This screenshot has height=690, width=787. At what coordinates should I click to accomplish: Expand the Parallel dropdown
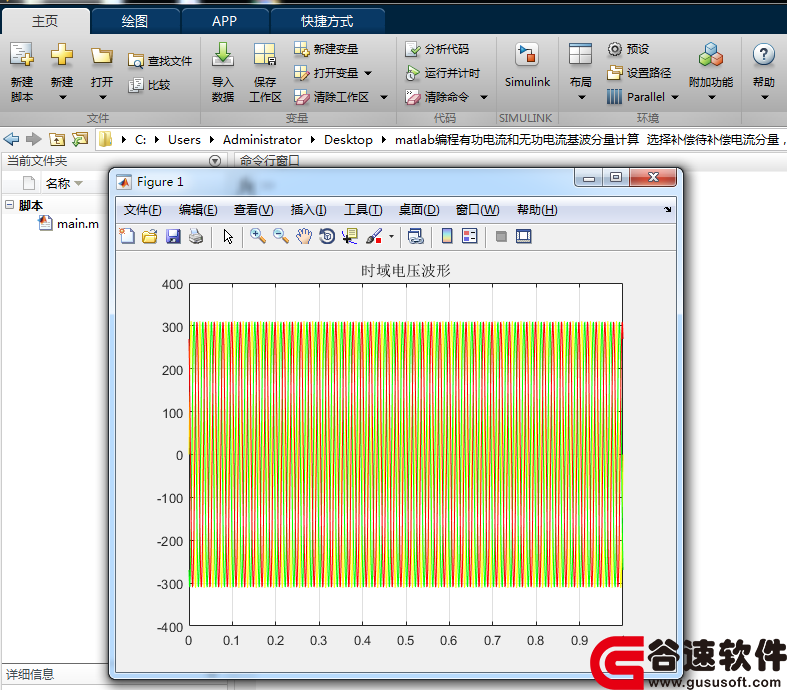675,97
